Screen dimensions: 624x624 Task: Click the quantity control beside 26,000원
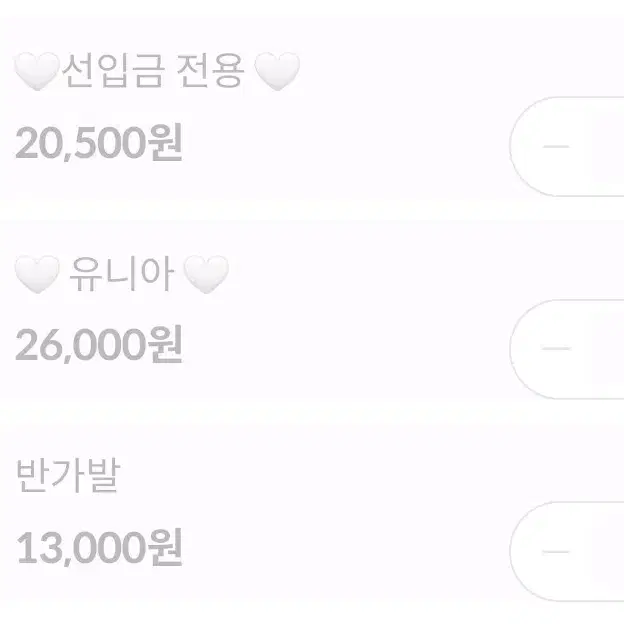(x=567, y=349)
